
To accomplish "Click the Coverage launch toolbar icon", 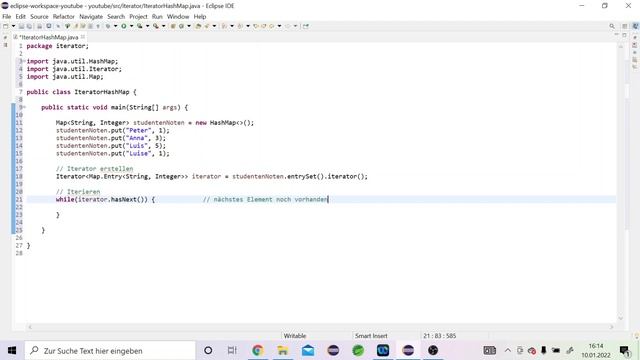I will tap(140, 26).
